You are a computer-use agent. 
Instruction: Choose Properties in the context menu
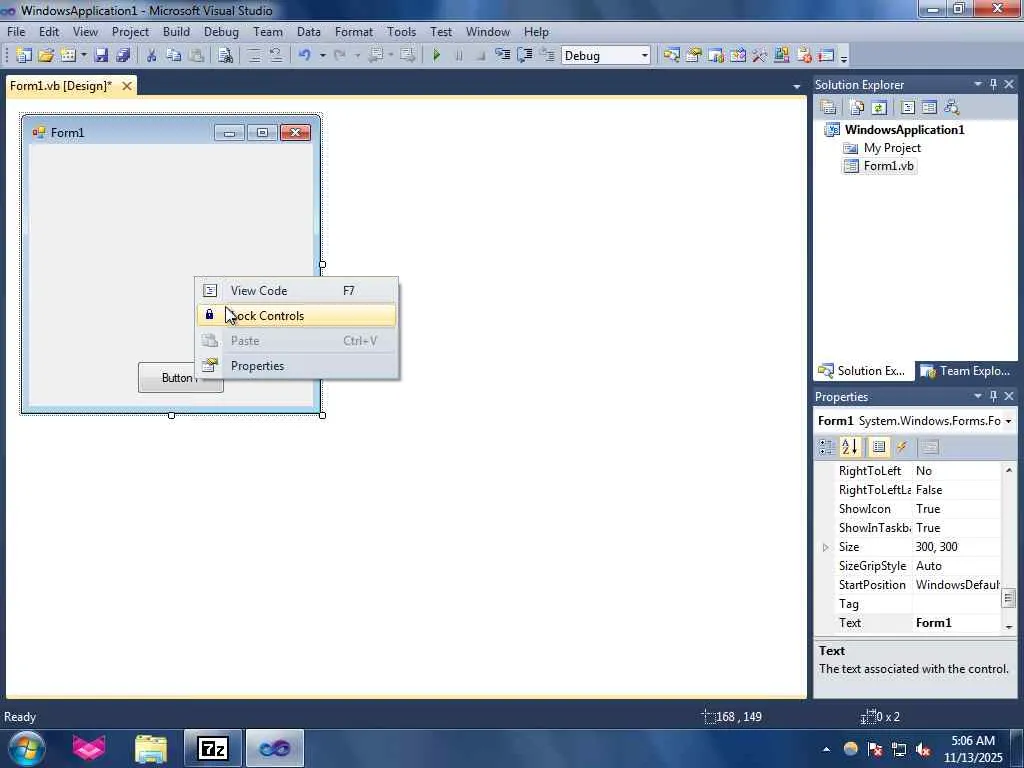(296, 366)
